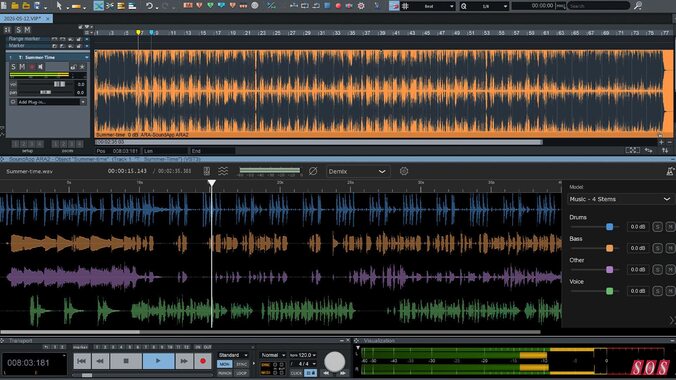Viewport: 676px width, 380px height.
Task: Open system options gear in the top toolbar
Action: [x=361, y=6]
